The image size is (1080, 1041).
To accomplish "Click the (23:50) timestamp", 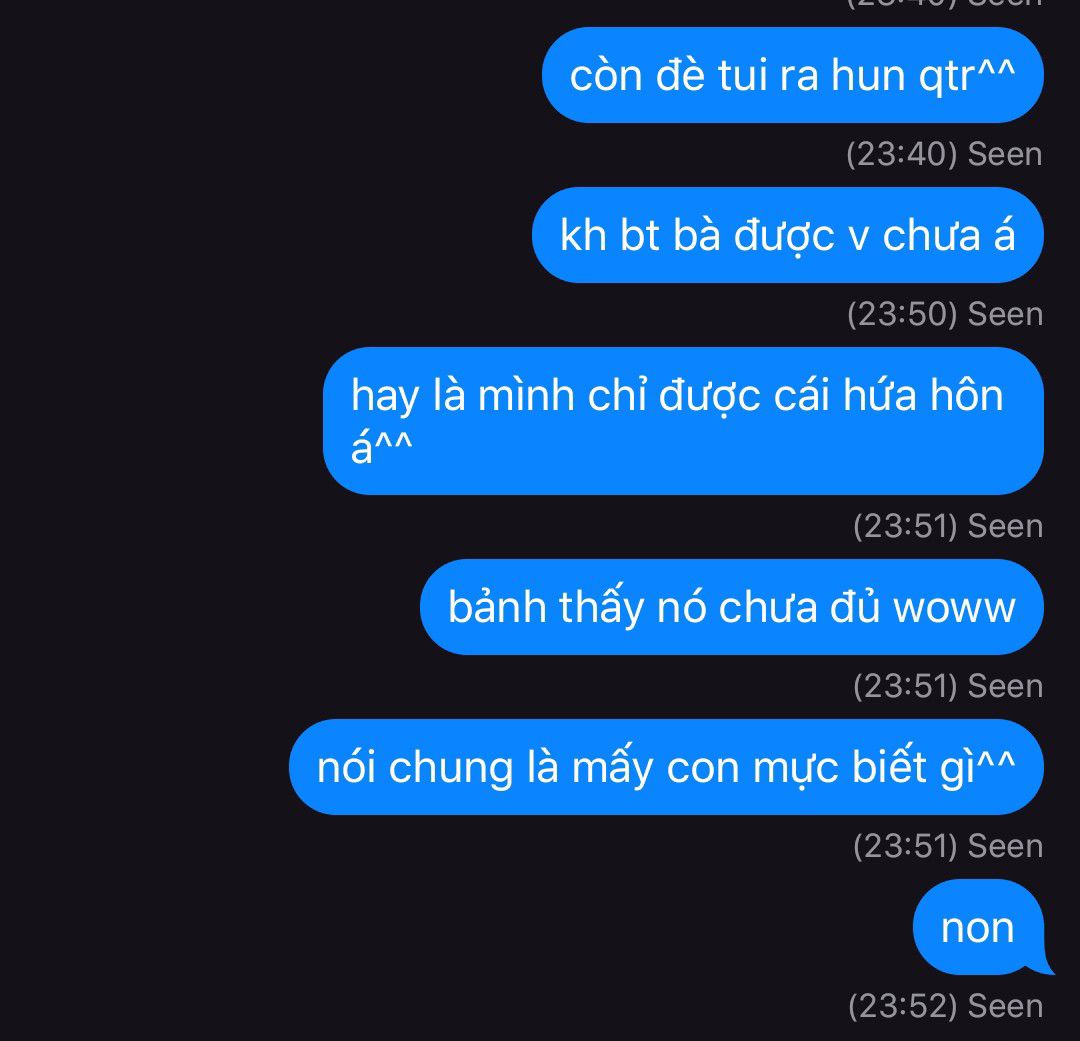I will [x=902, y=314].
